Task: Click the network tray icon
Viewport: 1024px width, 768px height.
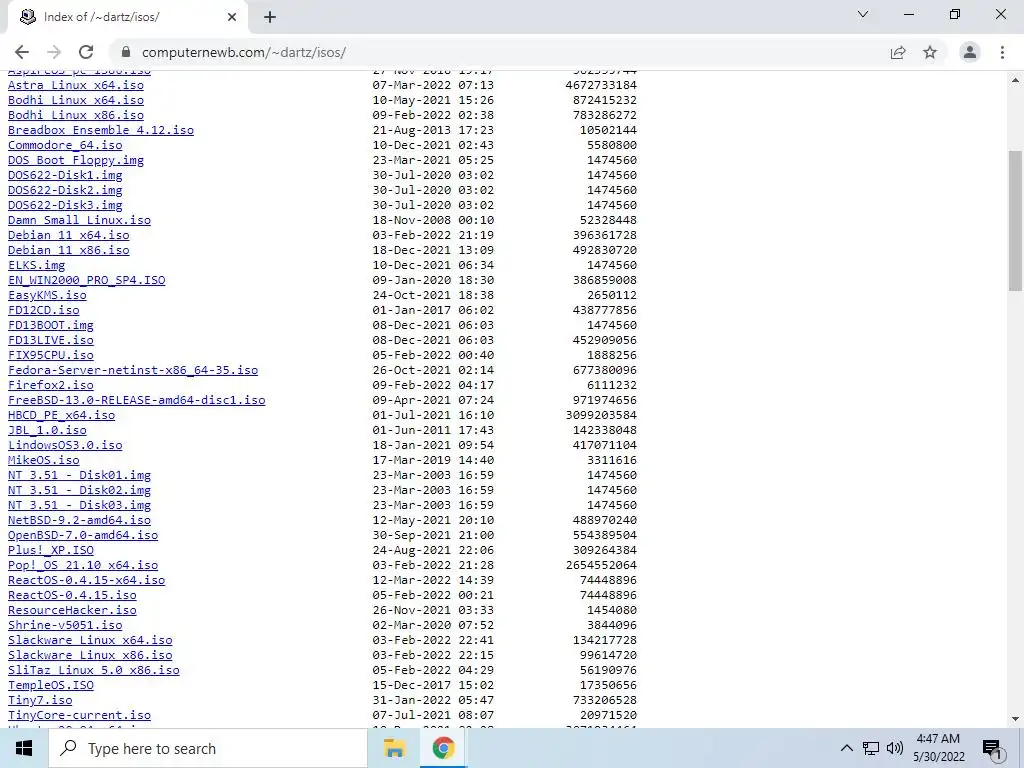Action: click(x=871, y=748)
